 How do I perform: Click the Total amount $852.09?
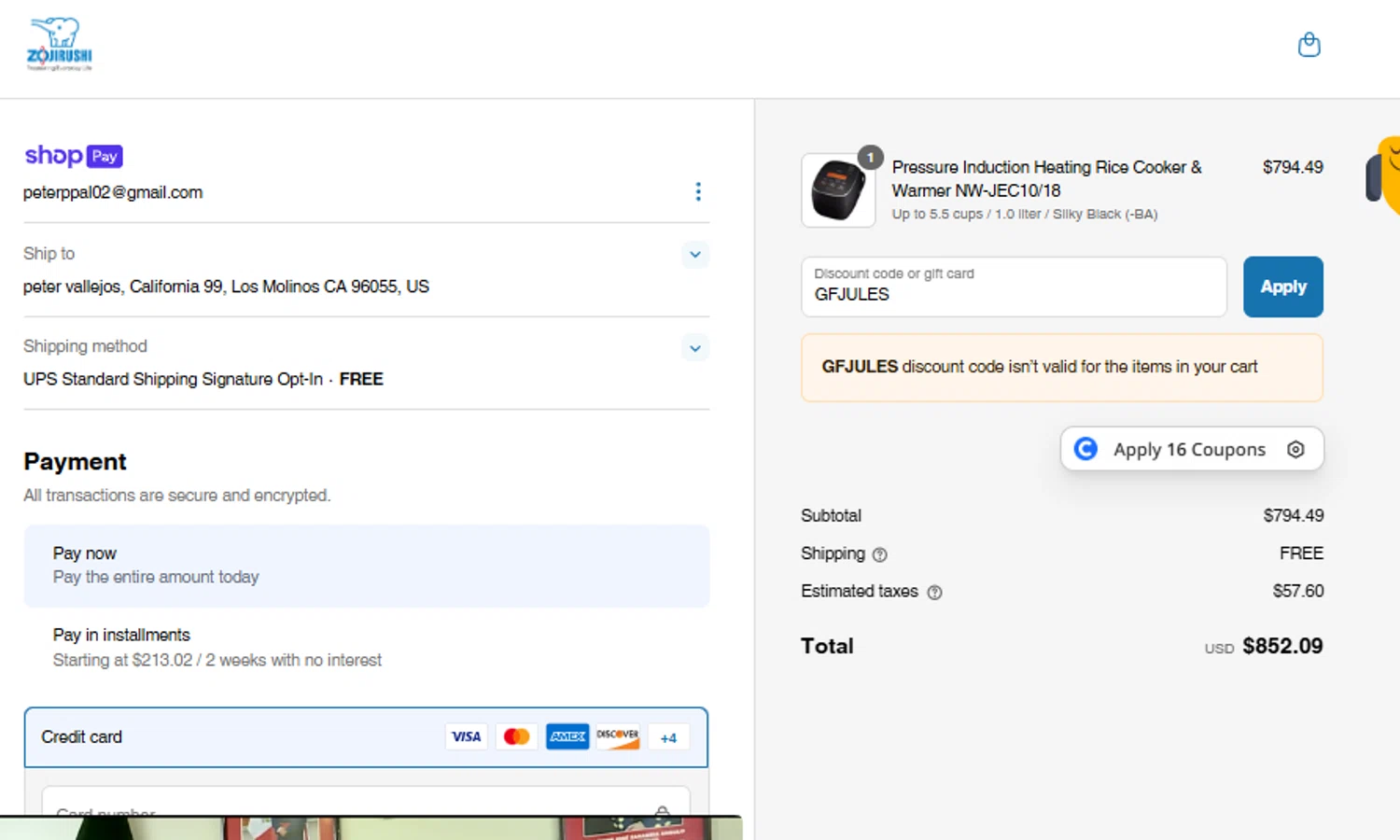pyautogui.click(x=1282, y=646)
